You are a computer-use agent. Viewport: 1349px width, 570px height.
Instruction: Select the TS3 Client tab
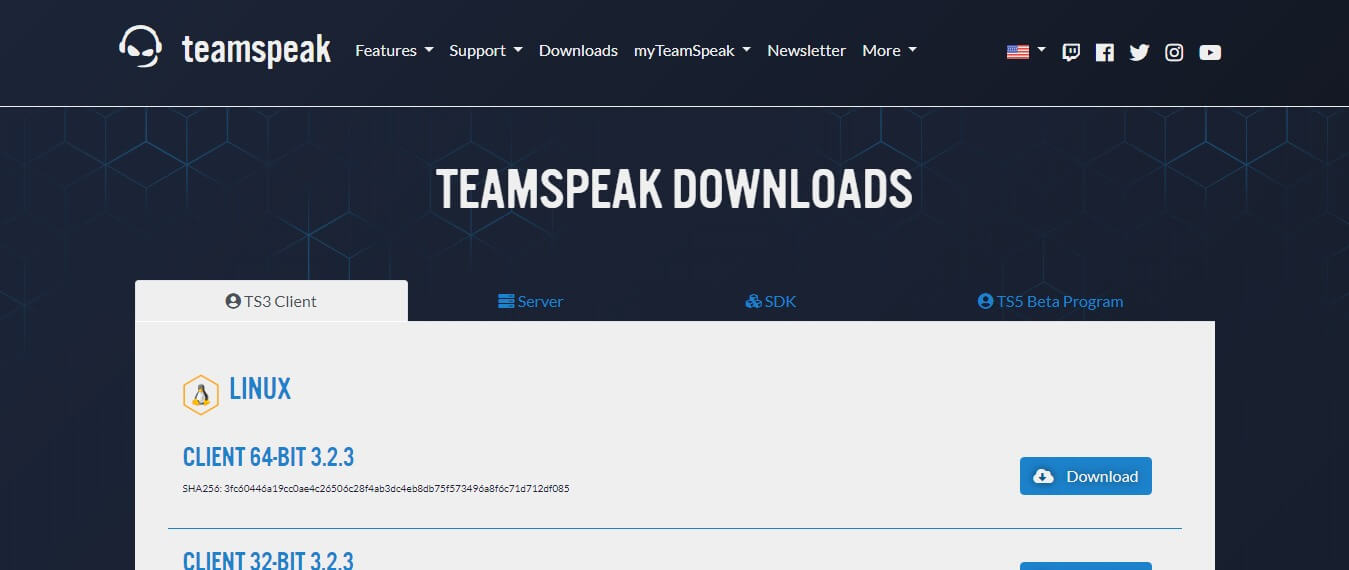click(x=271, y=301)
